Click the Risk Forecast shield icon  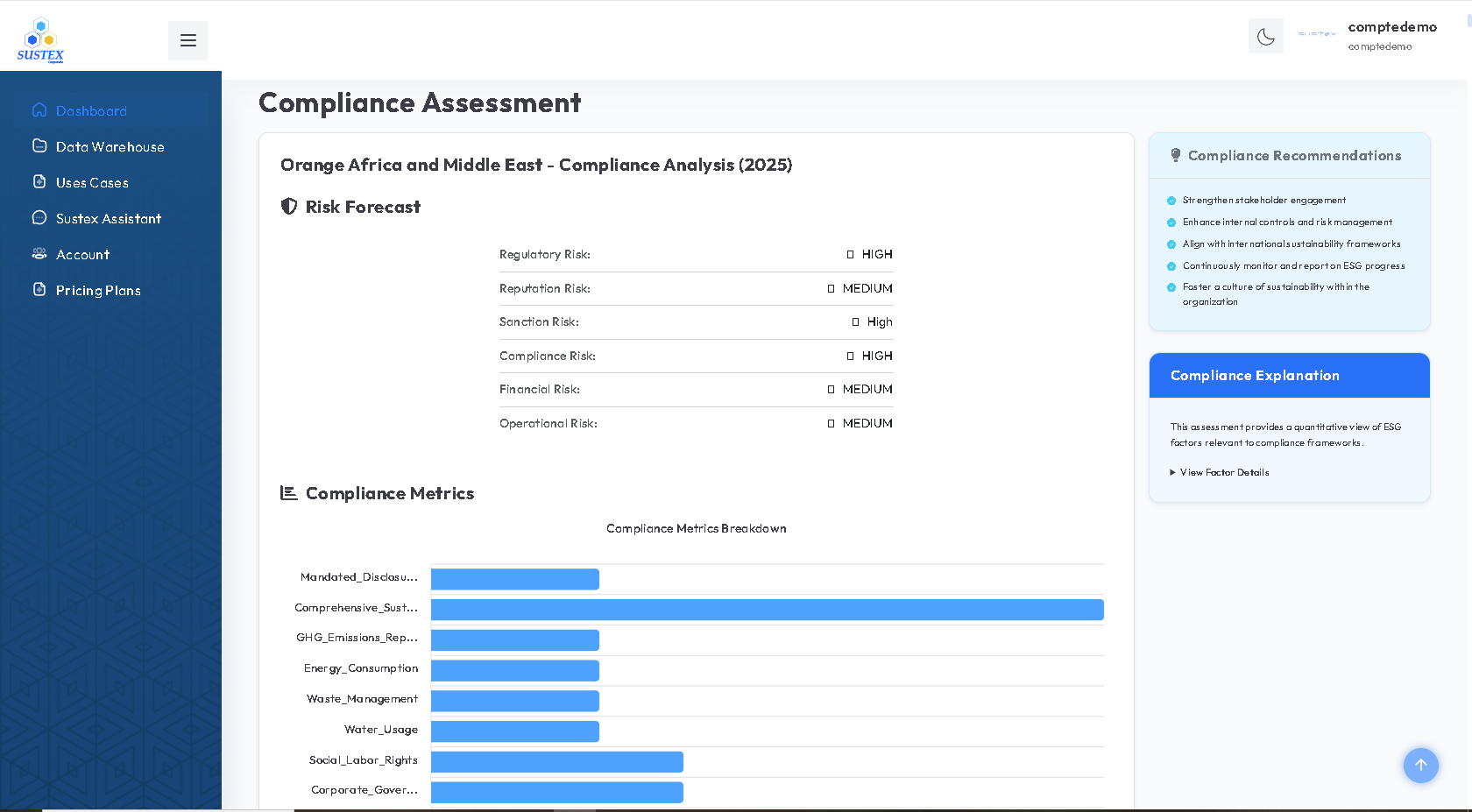pos(289,206)
